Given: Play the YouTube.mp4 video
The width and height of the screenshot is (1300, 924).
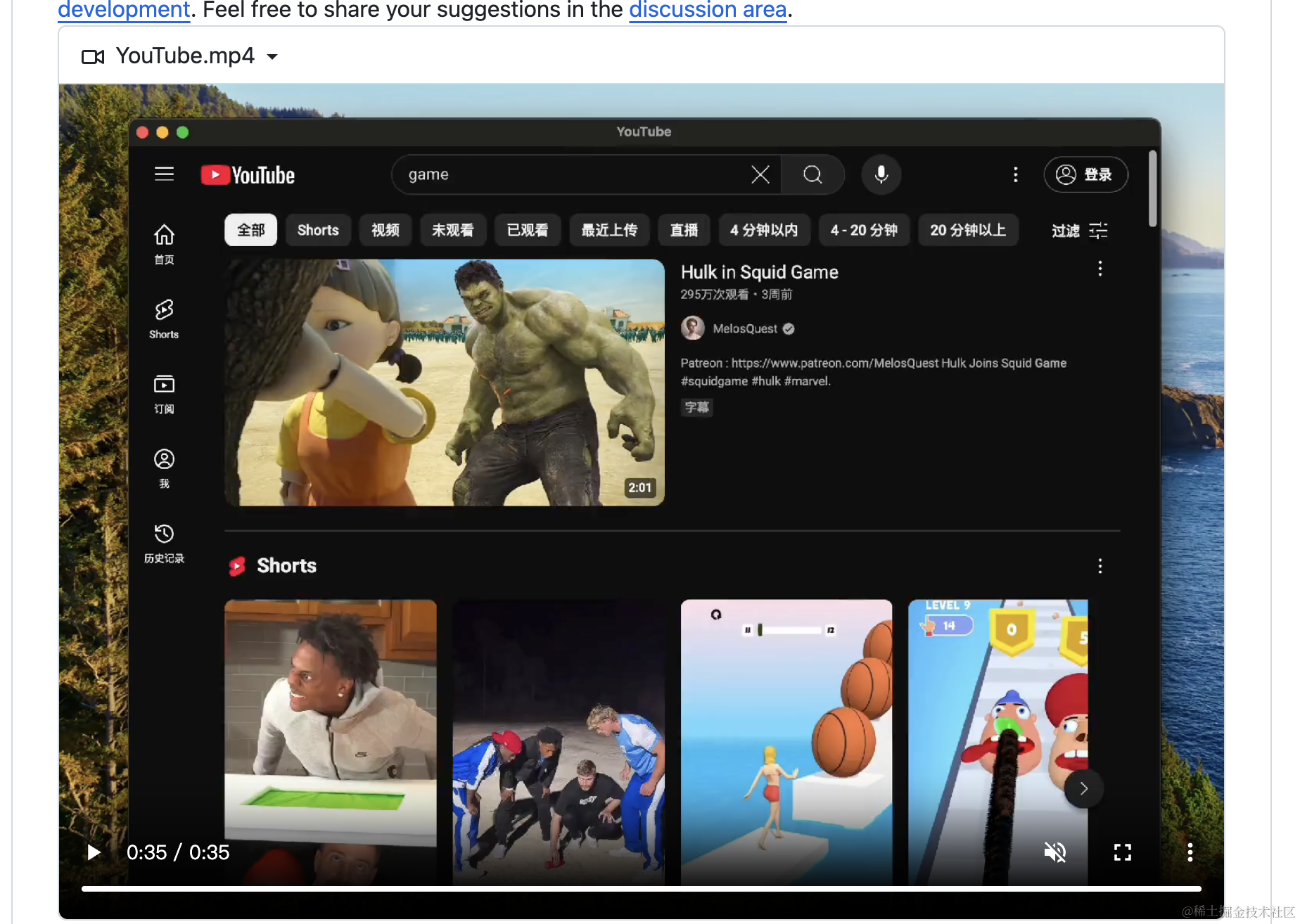Looking at the screenshot, I should [x=94, y=852].
